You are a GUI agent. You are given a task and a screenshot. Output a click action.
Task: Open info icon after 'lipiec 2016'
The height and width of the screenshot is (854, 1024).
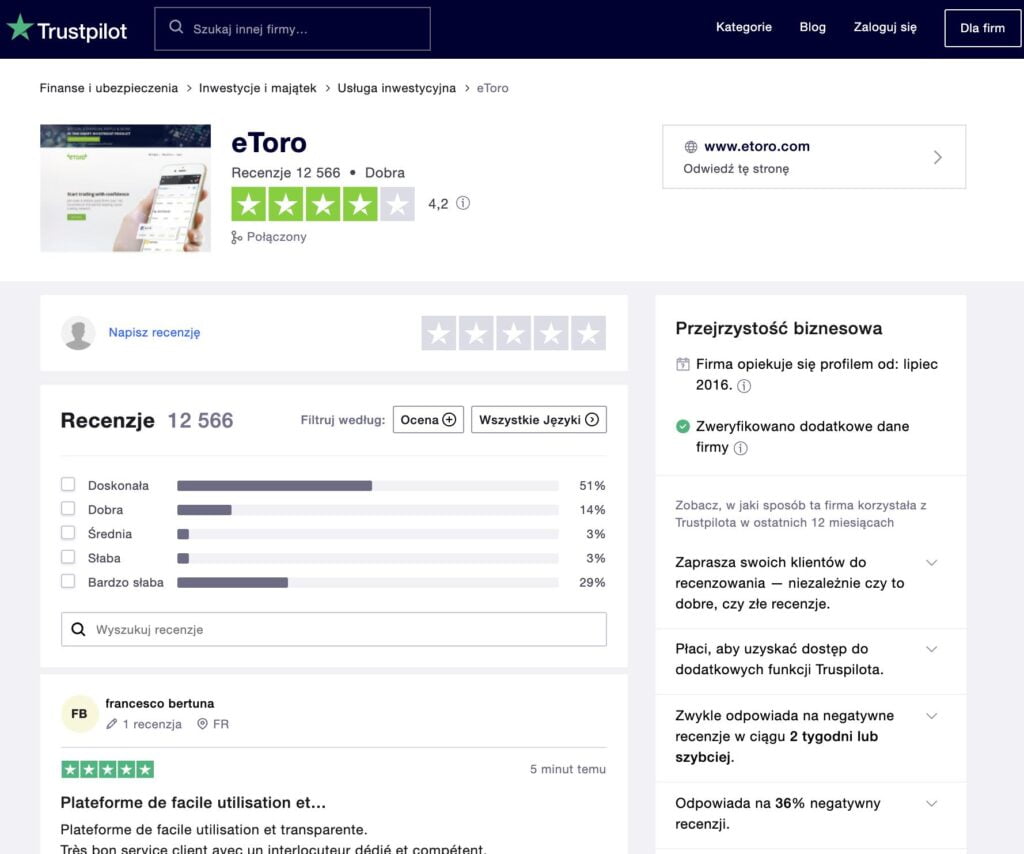[x=744, y=386]
